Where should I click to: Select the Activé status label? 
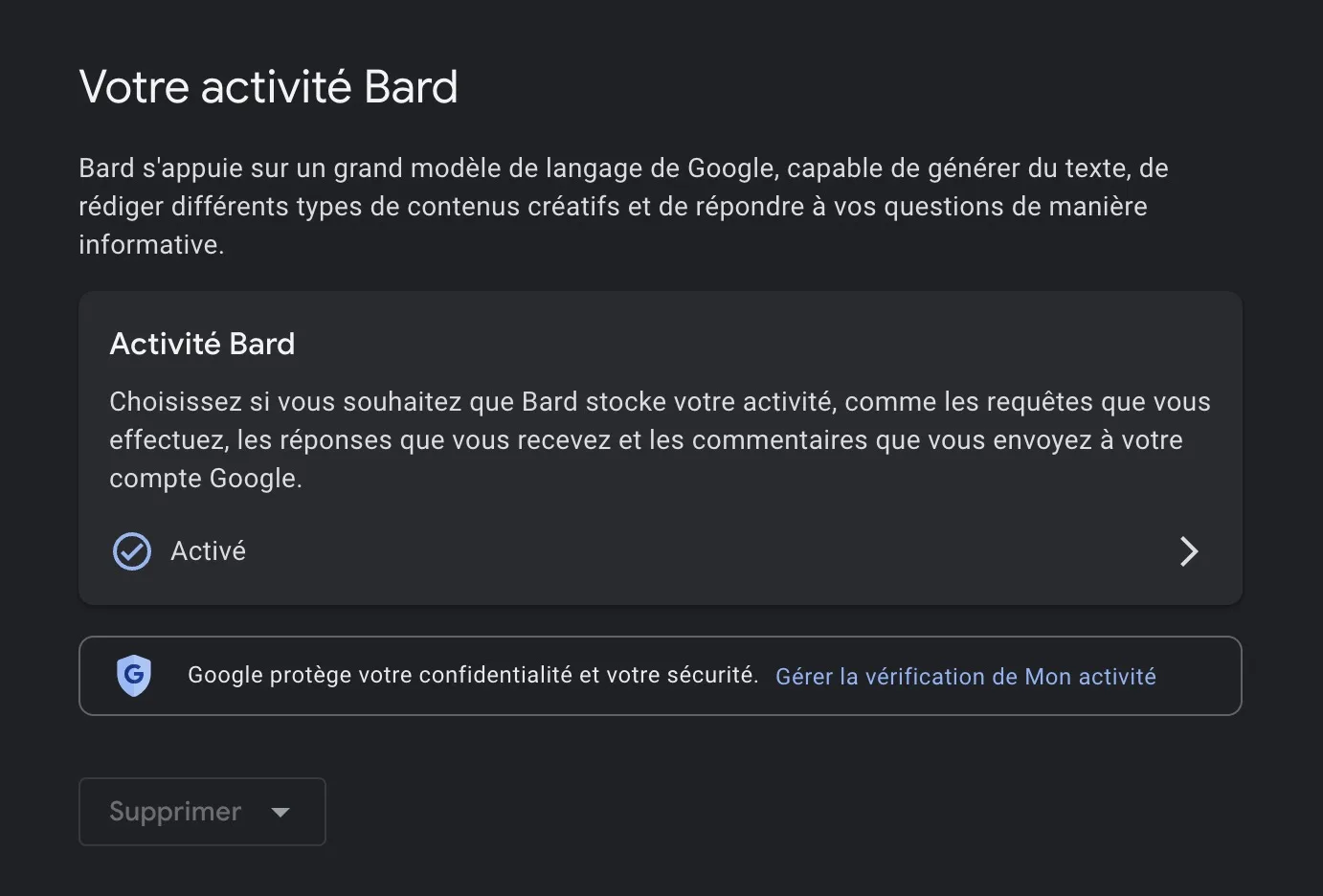click(208, 551)
